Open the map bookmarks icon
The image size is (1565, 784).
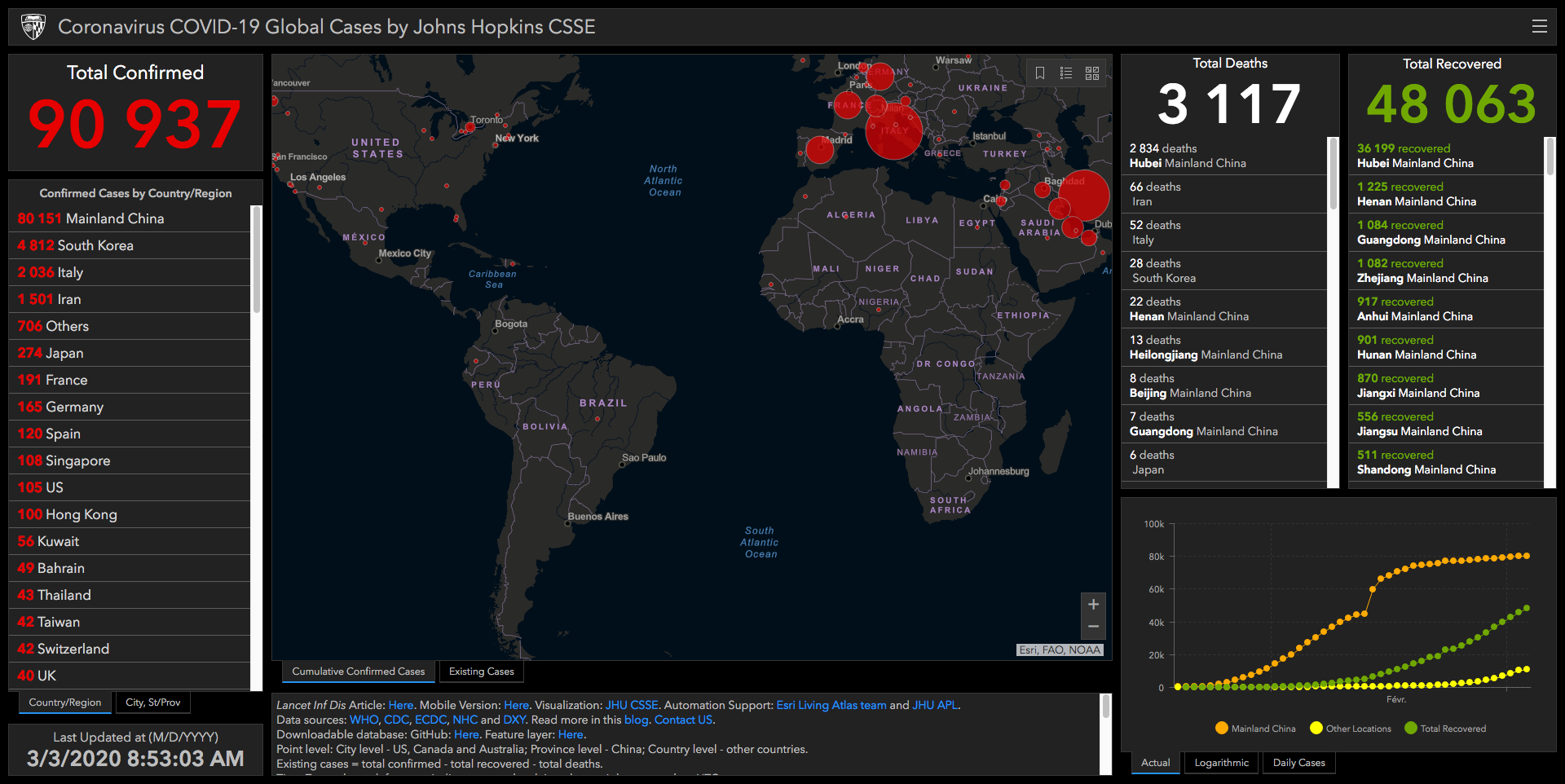coord(1040,73)
